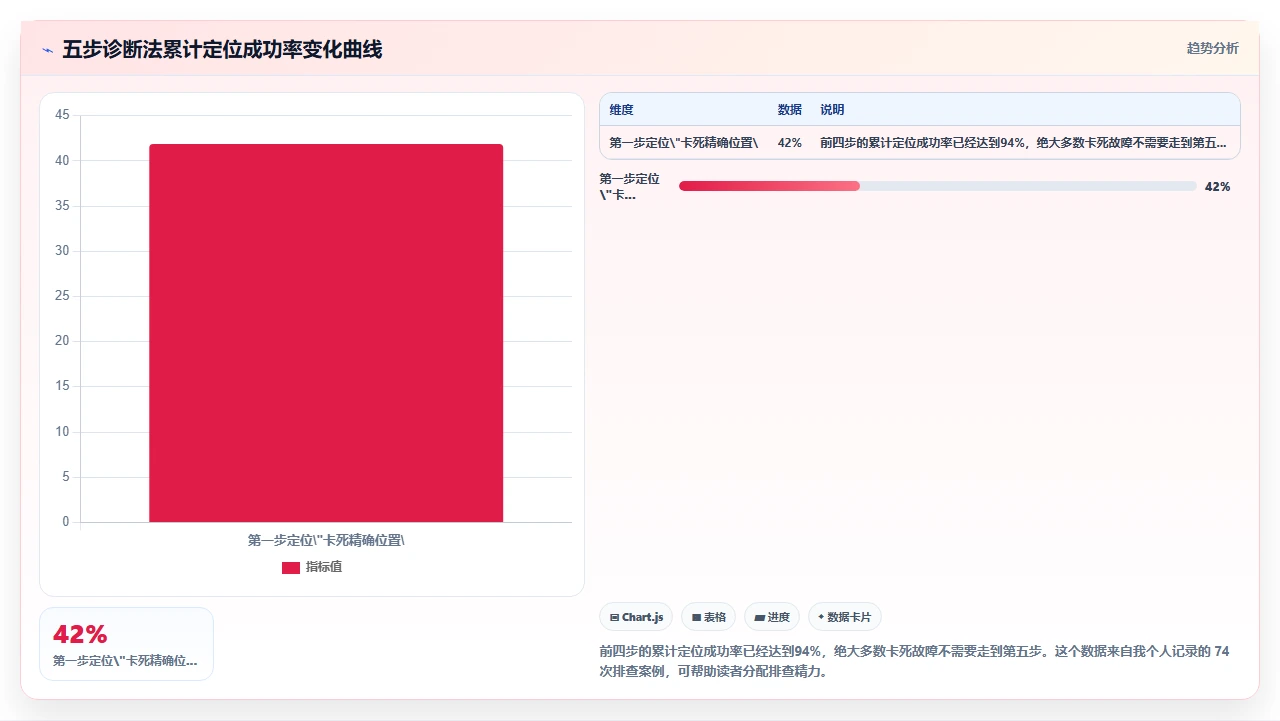
Task: Click the 五步诊断法 chart title
Action: (222, 50)
